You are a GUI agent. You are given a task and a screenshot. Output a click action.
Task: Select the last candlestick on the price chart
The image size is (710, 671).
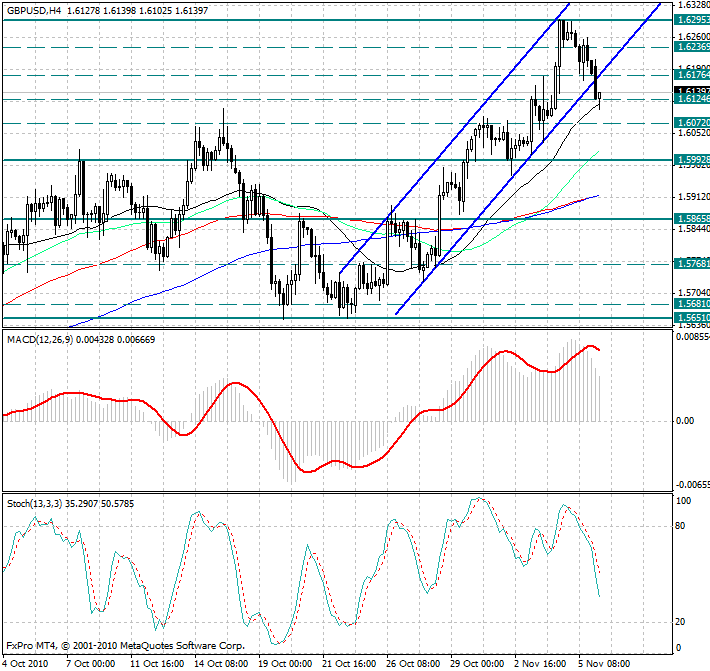coord(600,96)
